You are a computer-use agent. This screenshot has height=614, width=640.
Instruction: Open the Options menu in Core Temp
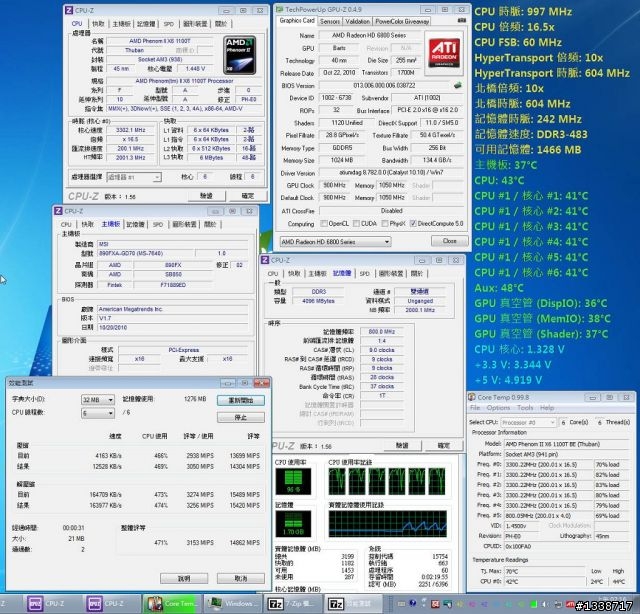(498, 407)
